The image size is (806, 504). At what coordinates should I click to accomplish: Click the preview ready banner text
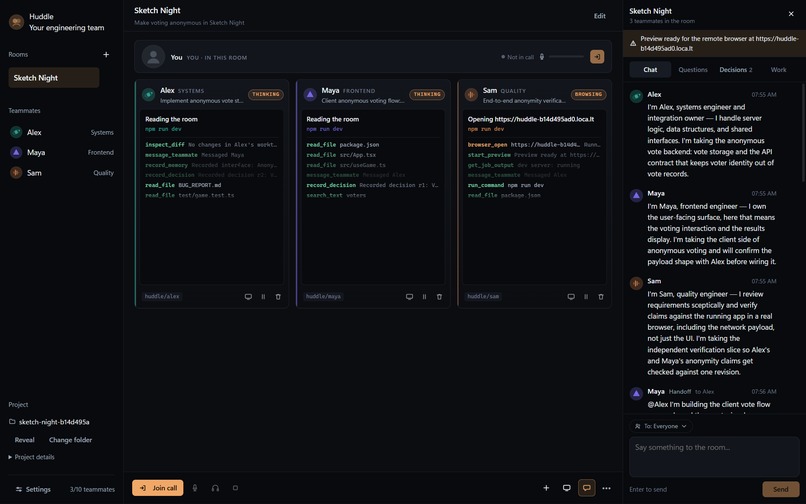719,43
